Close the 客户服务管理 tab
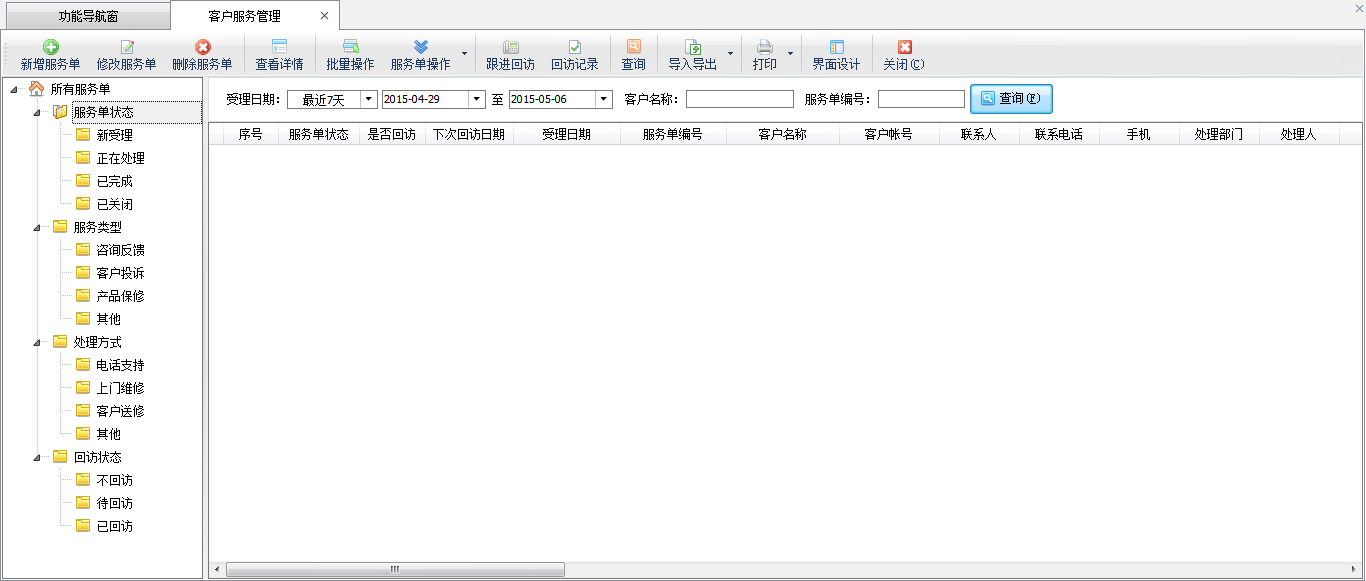Image resolution: width=1366 pixels, height=581 pixels. point(324,16)
